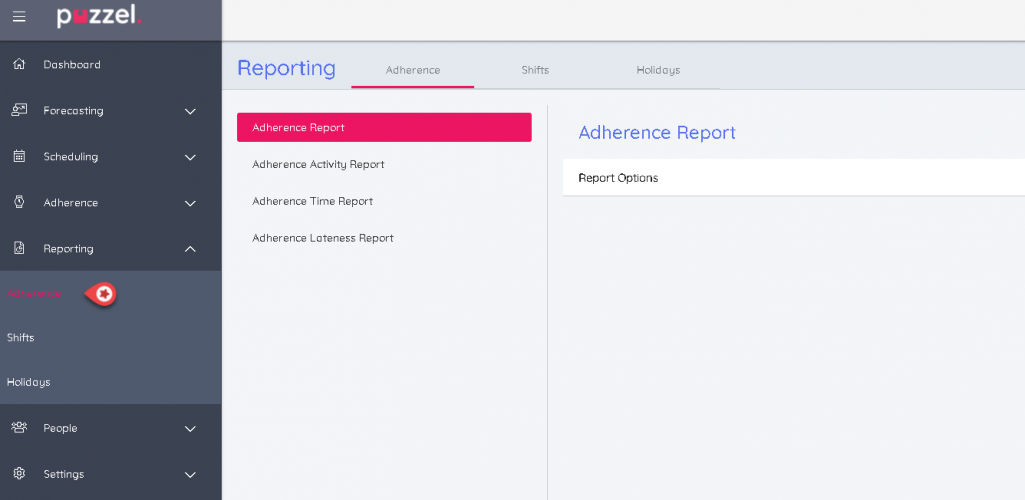
Task: Expand the Report Options panel
Action: coord(618,178)
